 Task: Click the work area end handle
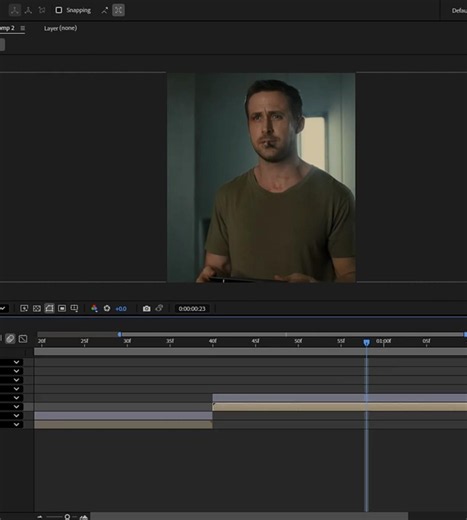click(465, 334)
